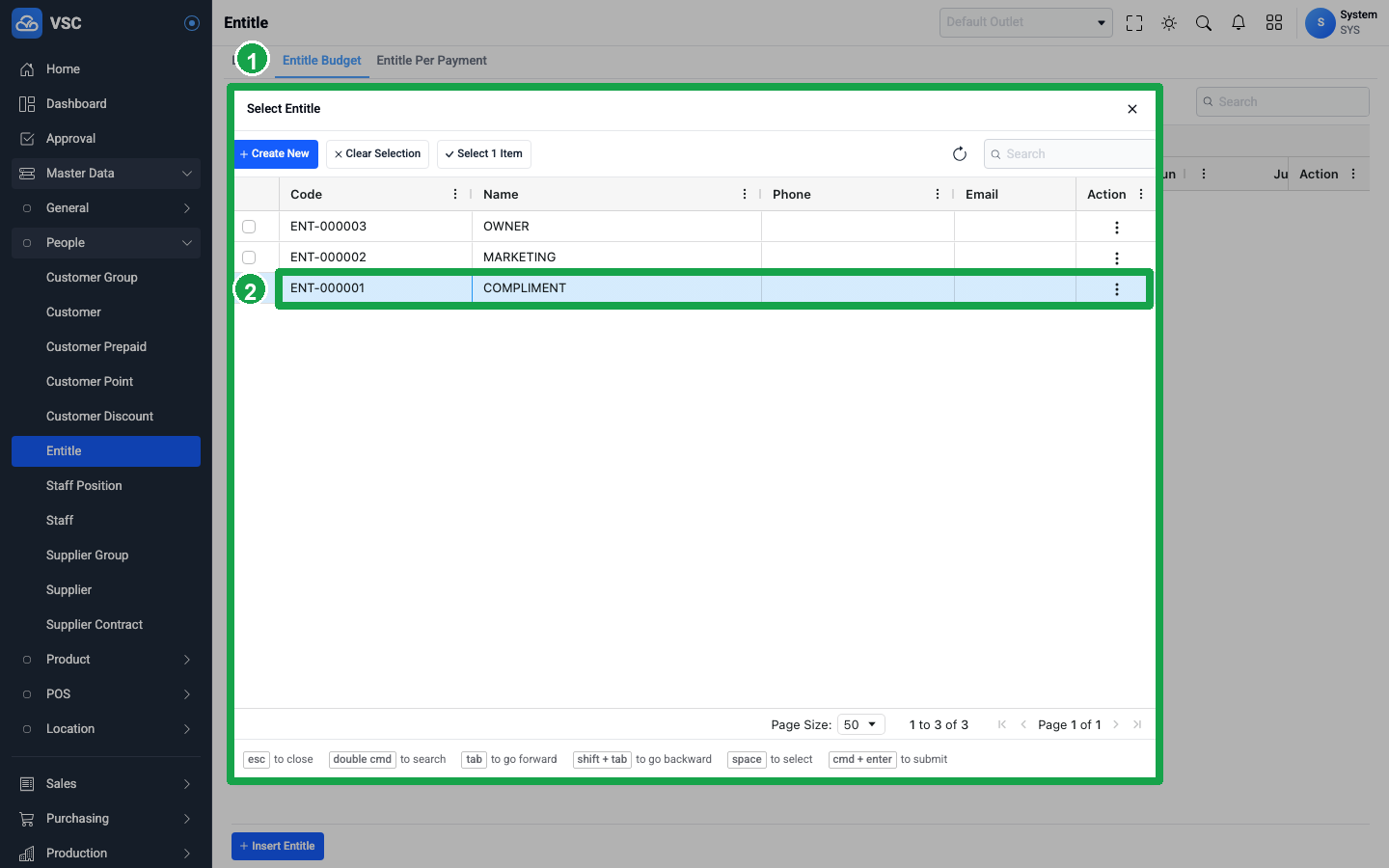
Task: Open dialog Action column menu
Action: (x=1141, y=195)
